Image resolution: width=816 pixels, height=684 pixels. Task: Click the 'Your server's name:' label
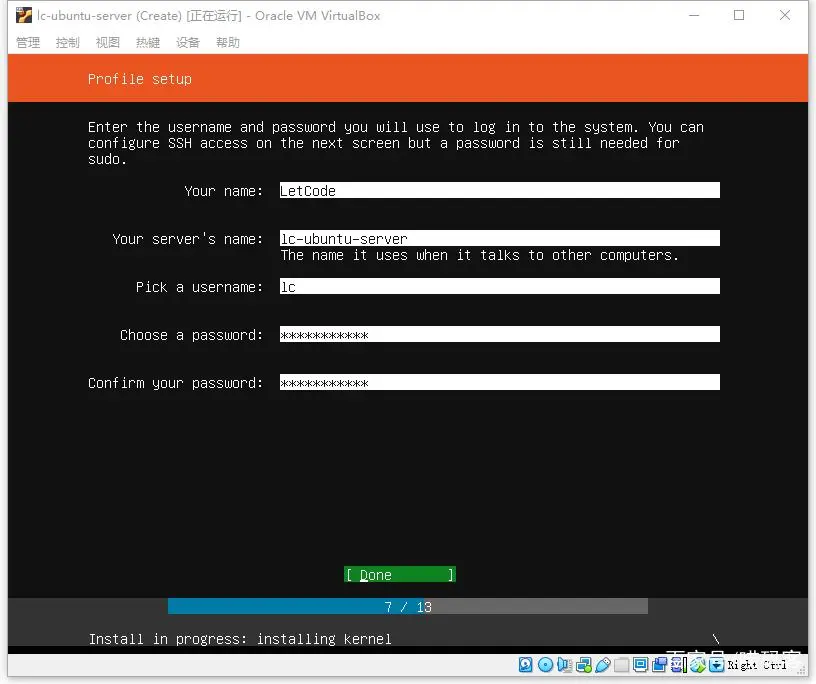point(187,239)
